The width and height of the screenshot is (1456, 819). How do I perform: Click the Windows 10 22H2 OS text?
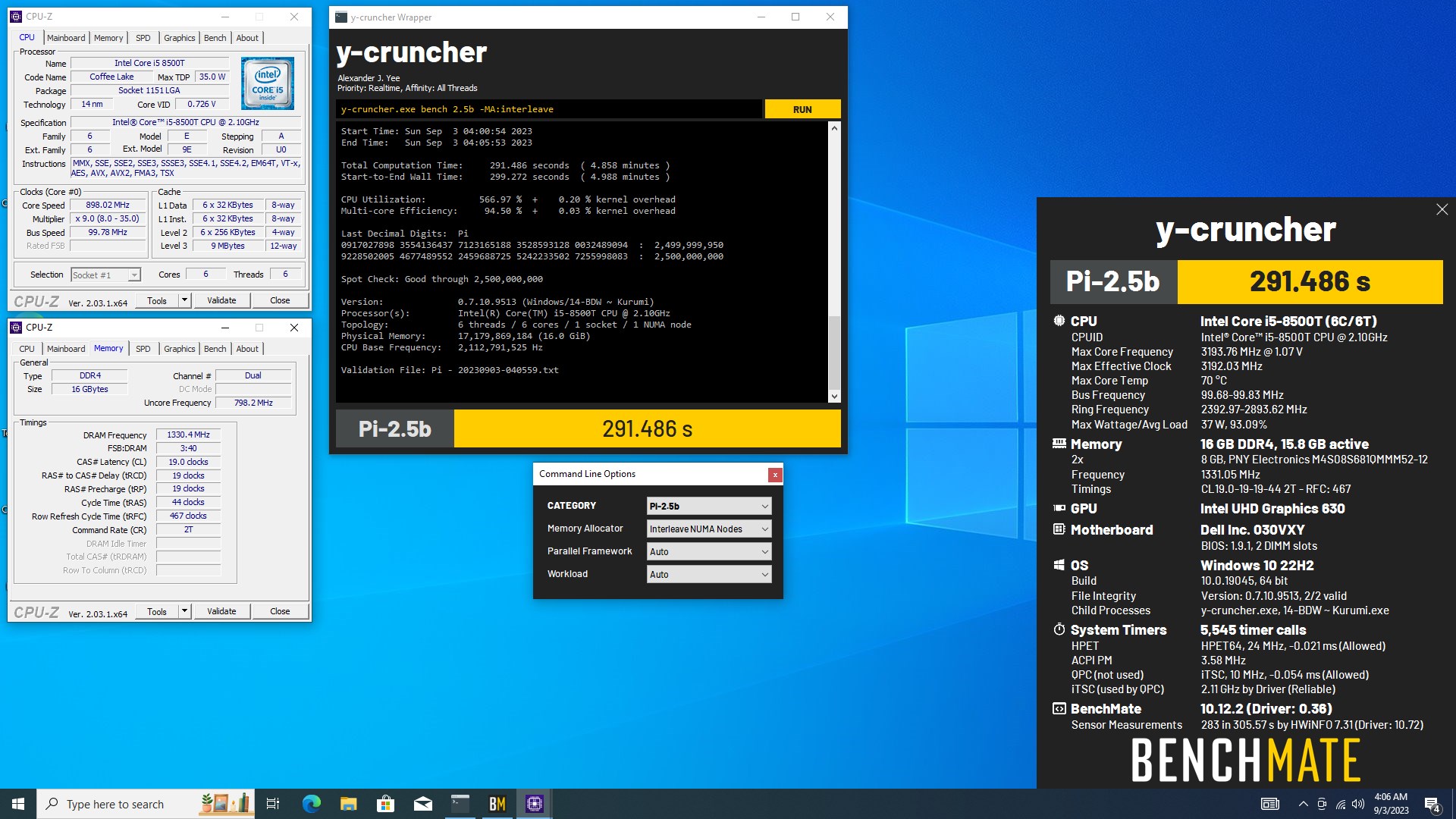(1257, 565)
